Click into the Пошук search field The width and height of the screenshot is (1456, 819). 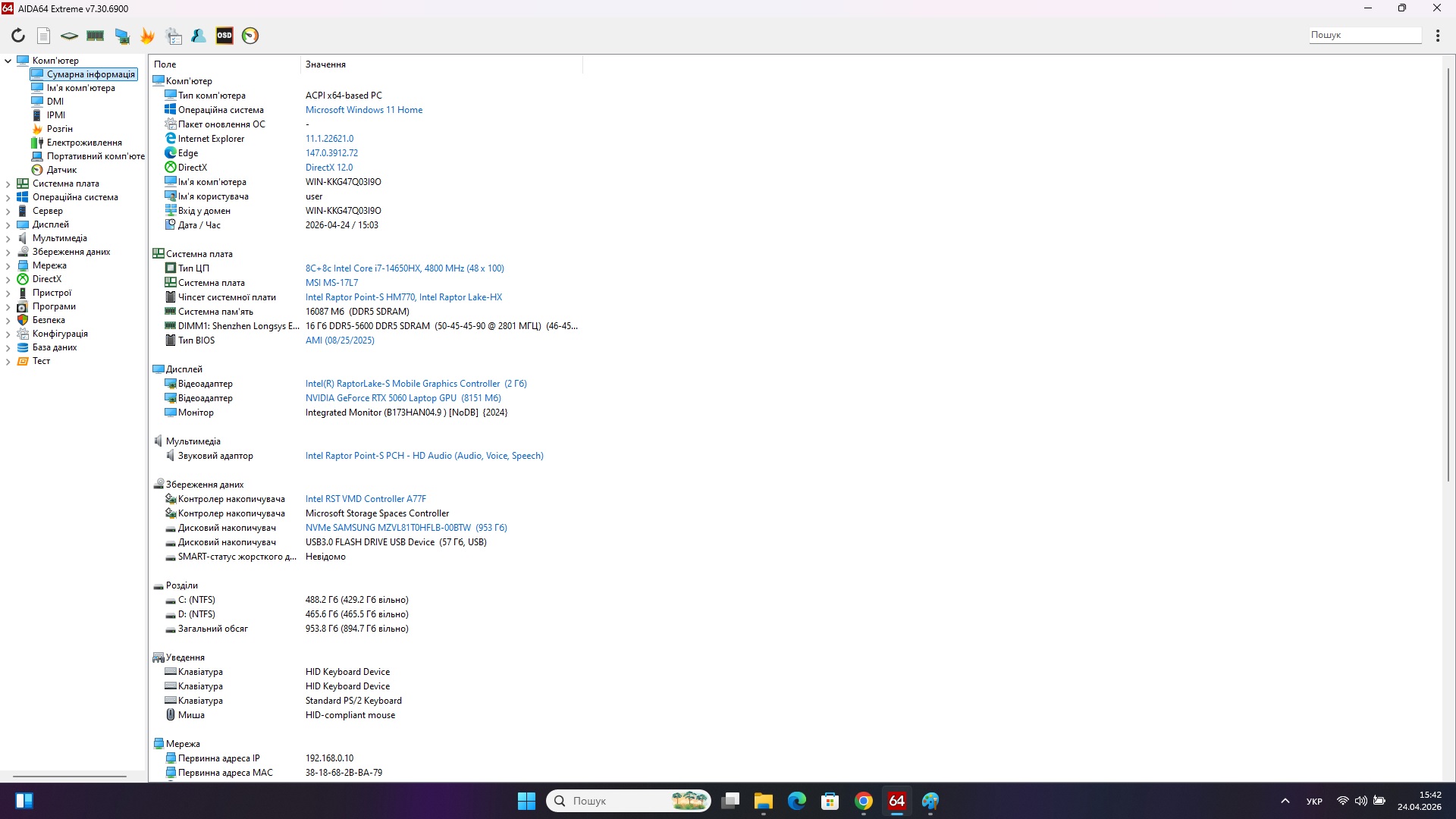click(1364, 34)
